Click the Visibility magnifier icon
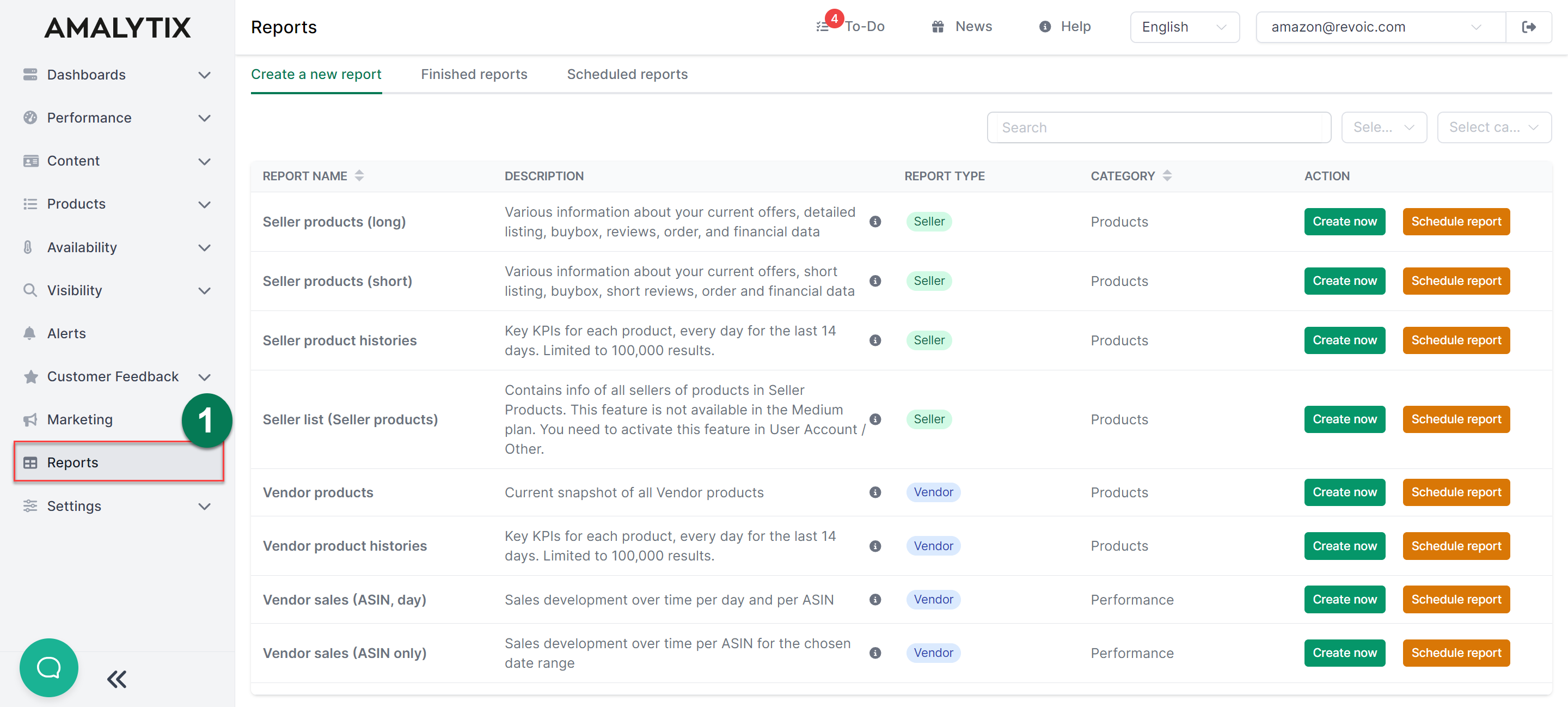 tap(30, 290)
